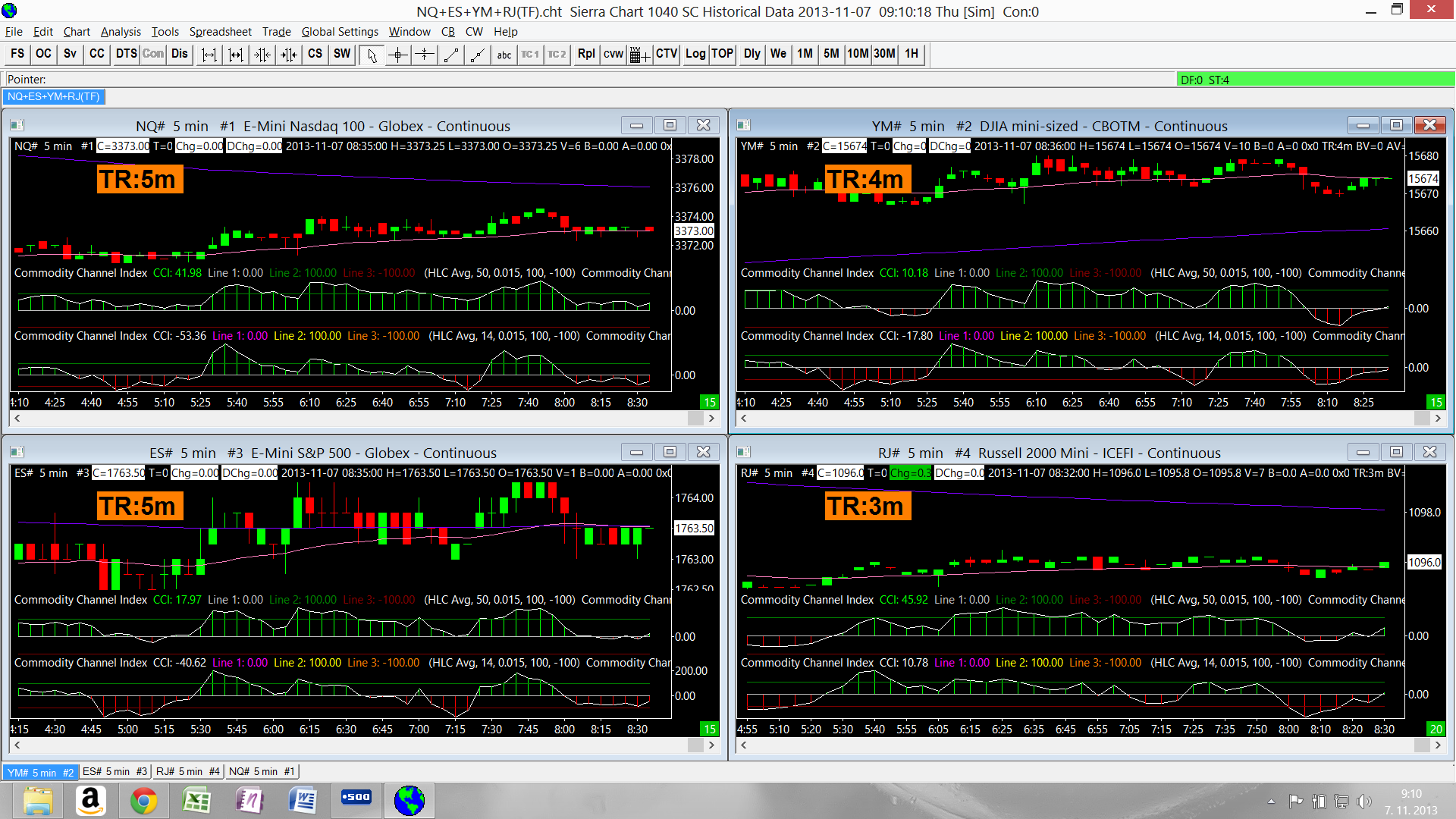Select the pointer tool in toolbar
The width and height of the screenshot is (1456, 819).
click(x=372, y=55)
